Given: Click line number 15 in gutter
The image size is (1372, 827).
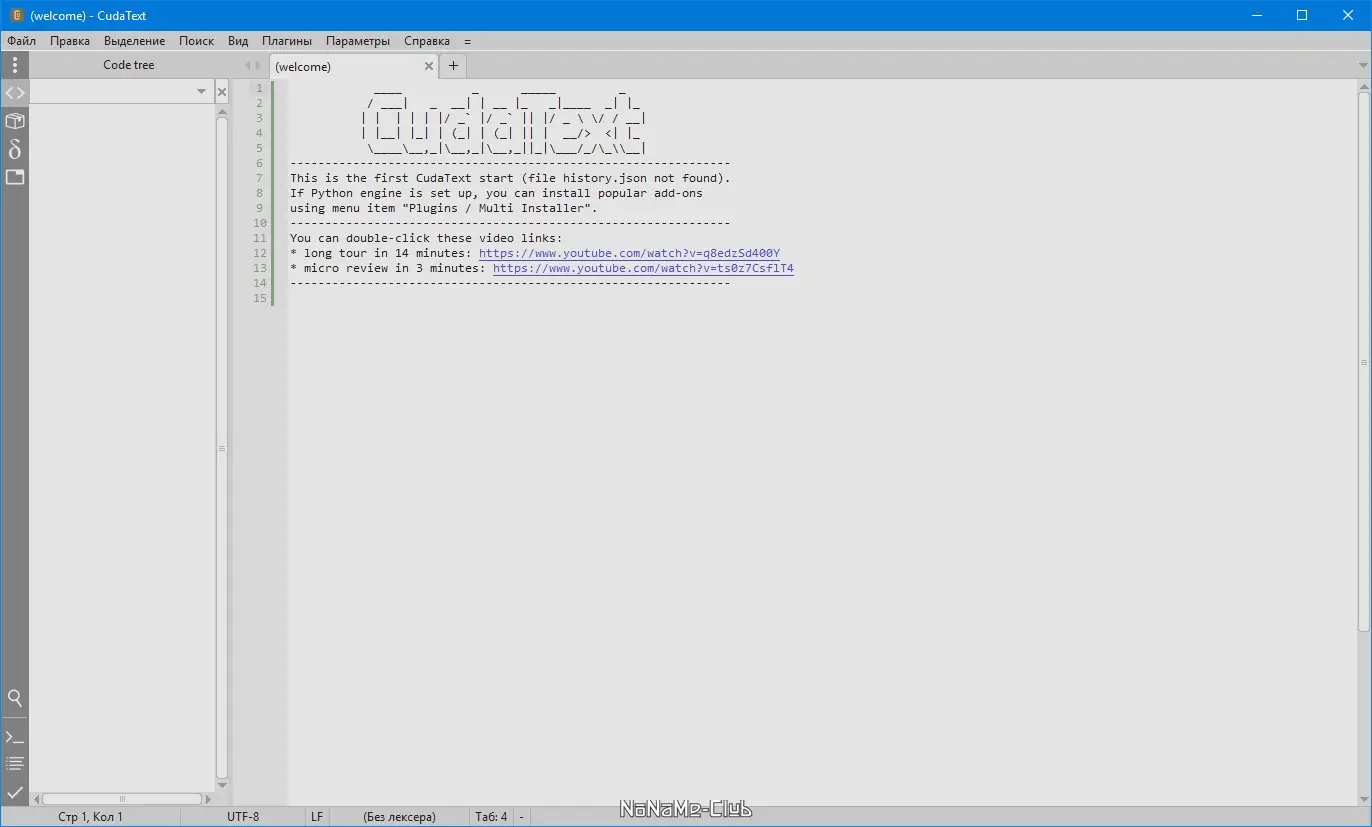Looking at the screenshot, I should (x=259, y=298).
